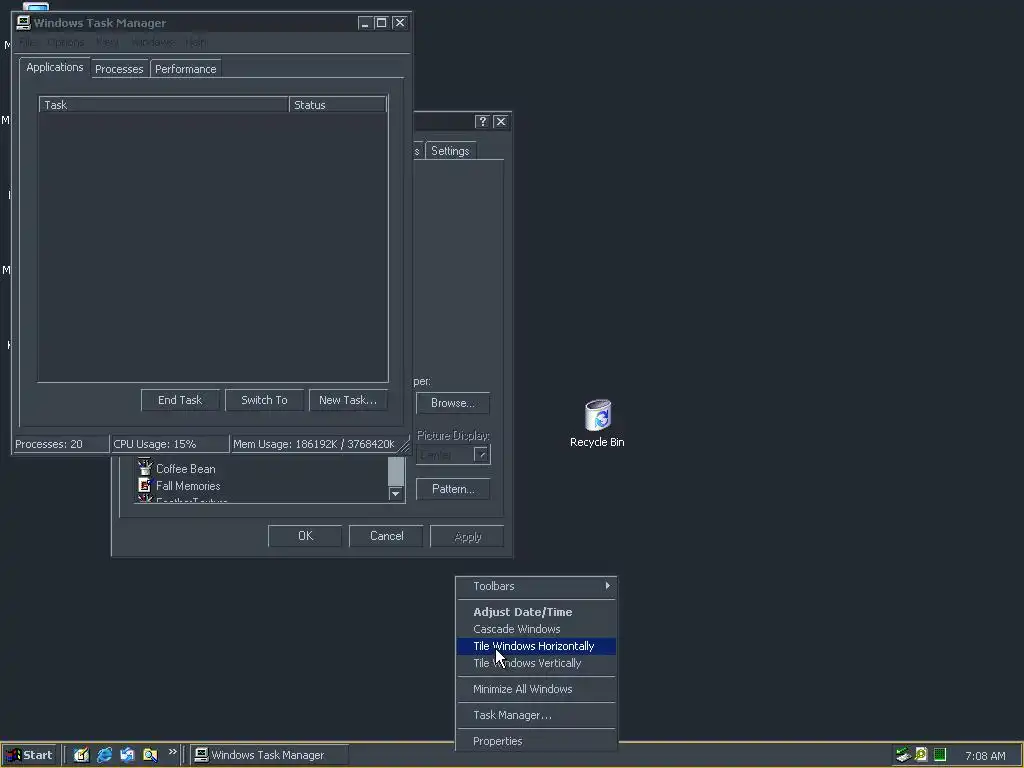1024x768 pixels.
Task: Sort by the Status column header
Action: click(338, 104)
